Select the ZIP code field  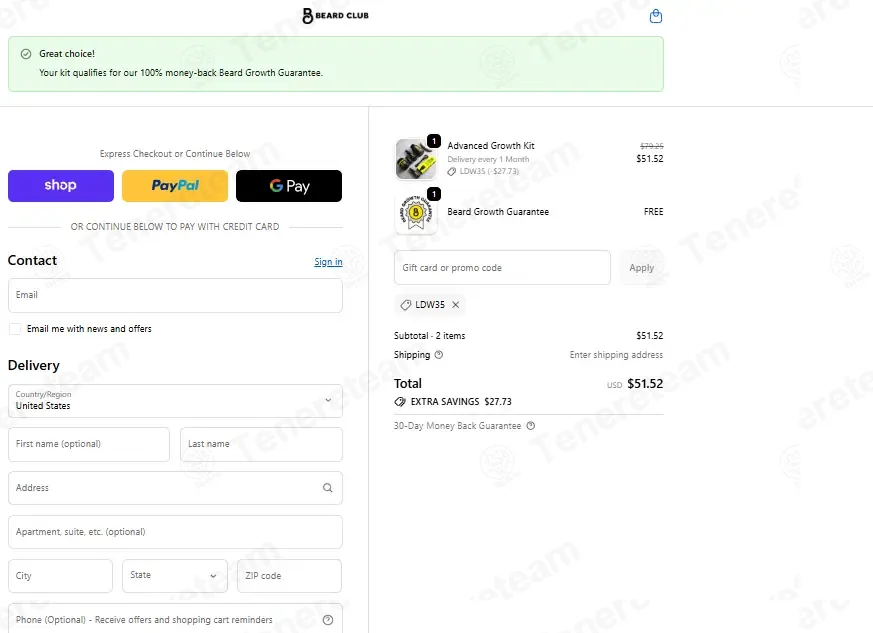(x=290, y=576)
